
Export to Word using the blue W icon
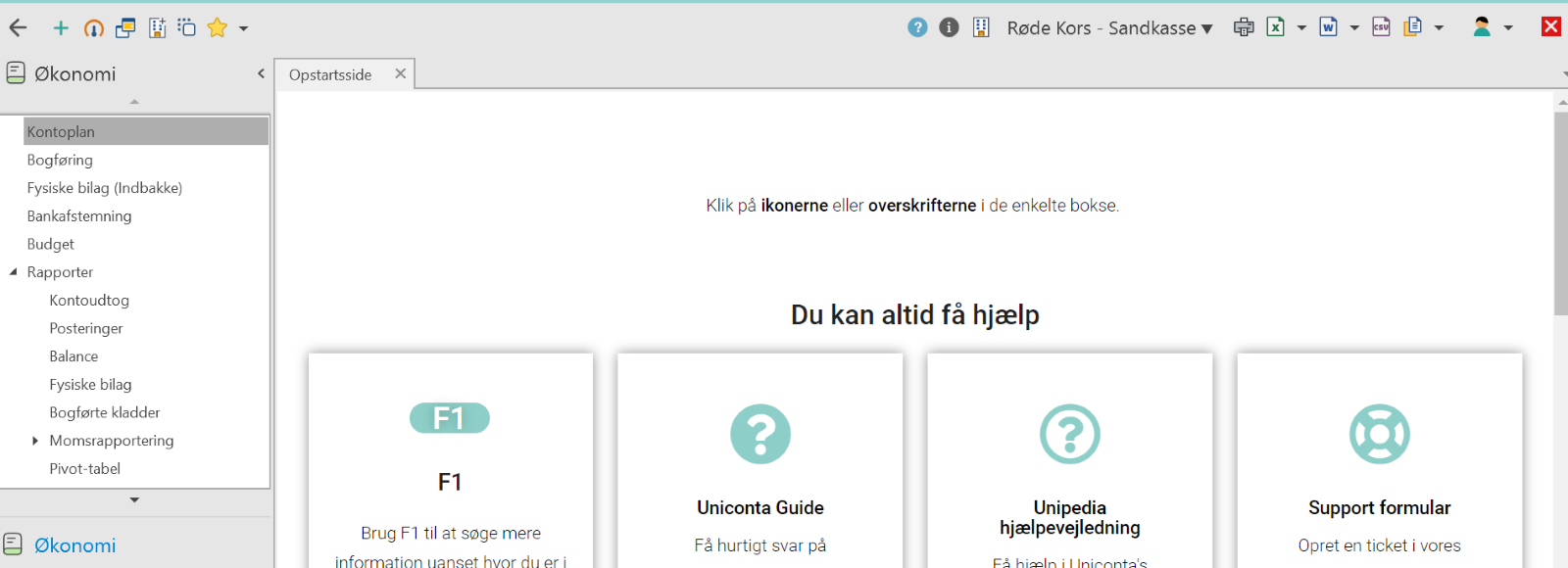(1329, 27)
